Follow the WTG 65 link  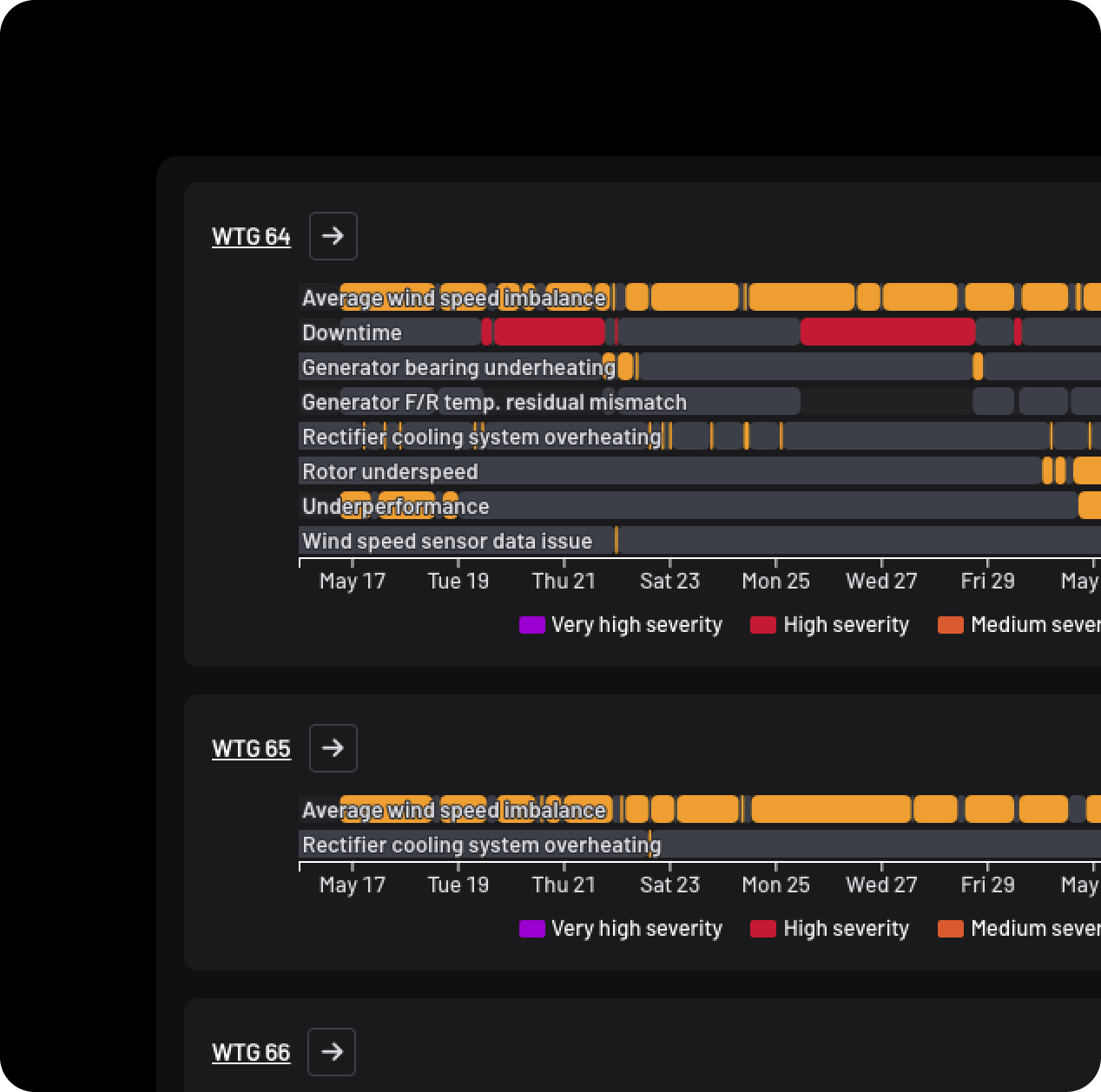(x=251, y=748)
